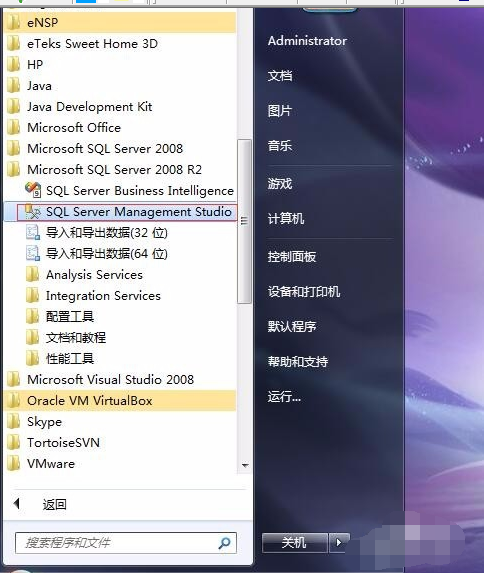Click the Analysis Services folder icon
This screenshot has height=573, width=484.
(x=33, y=274)
